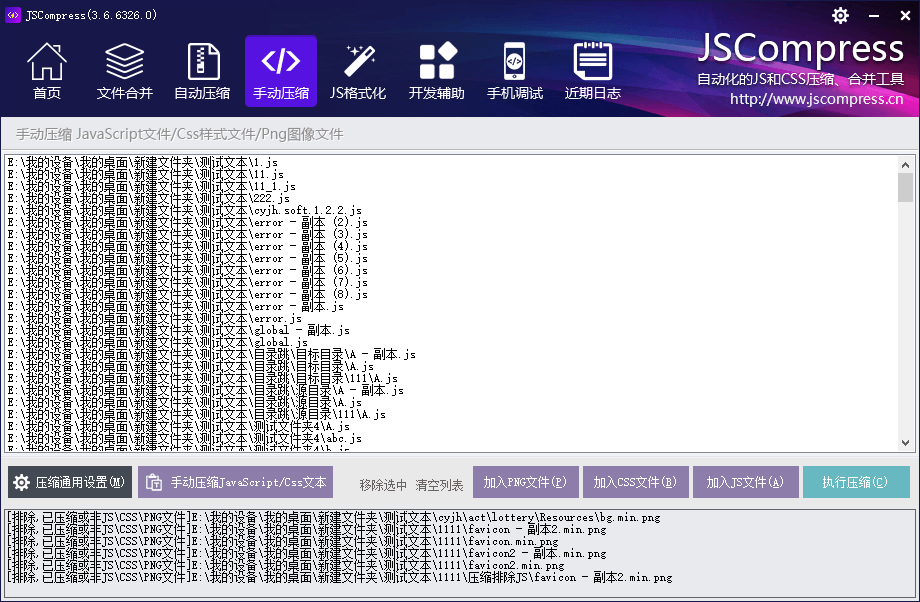Viewport: 920px width, 602px height.
Task: Click 加入JS文件(A) button
Action: [746, 482]
